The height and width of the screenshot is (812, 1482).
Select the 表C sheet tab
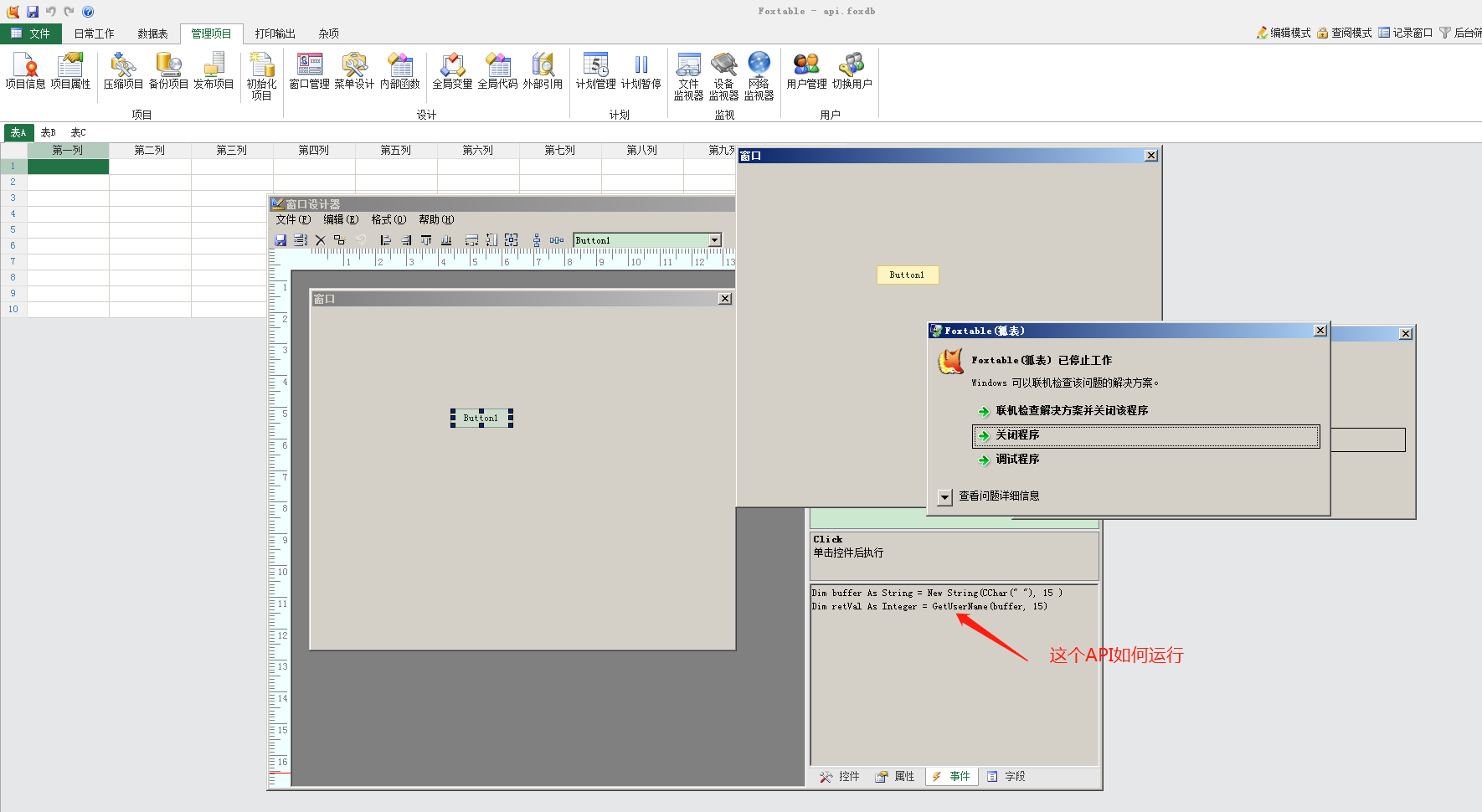point(78,132)
